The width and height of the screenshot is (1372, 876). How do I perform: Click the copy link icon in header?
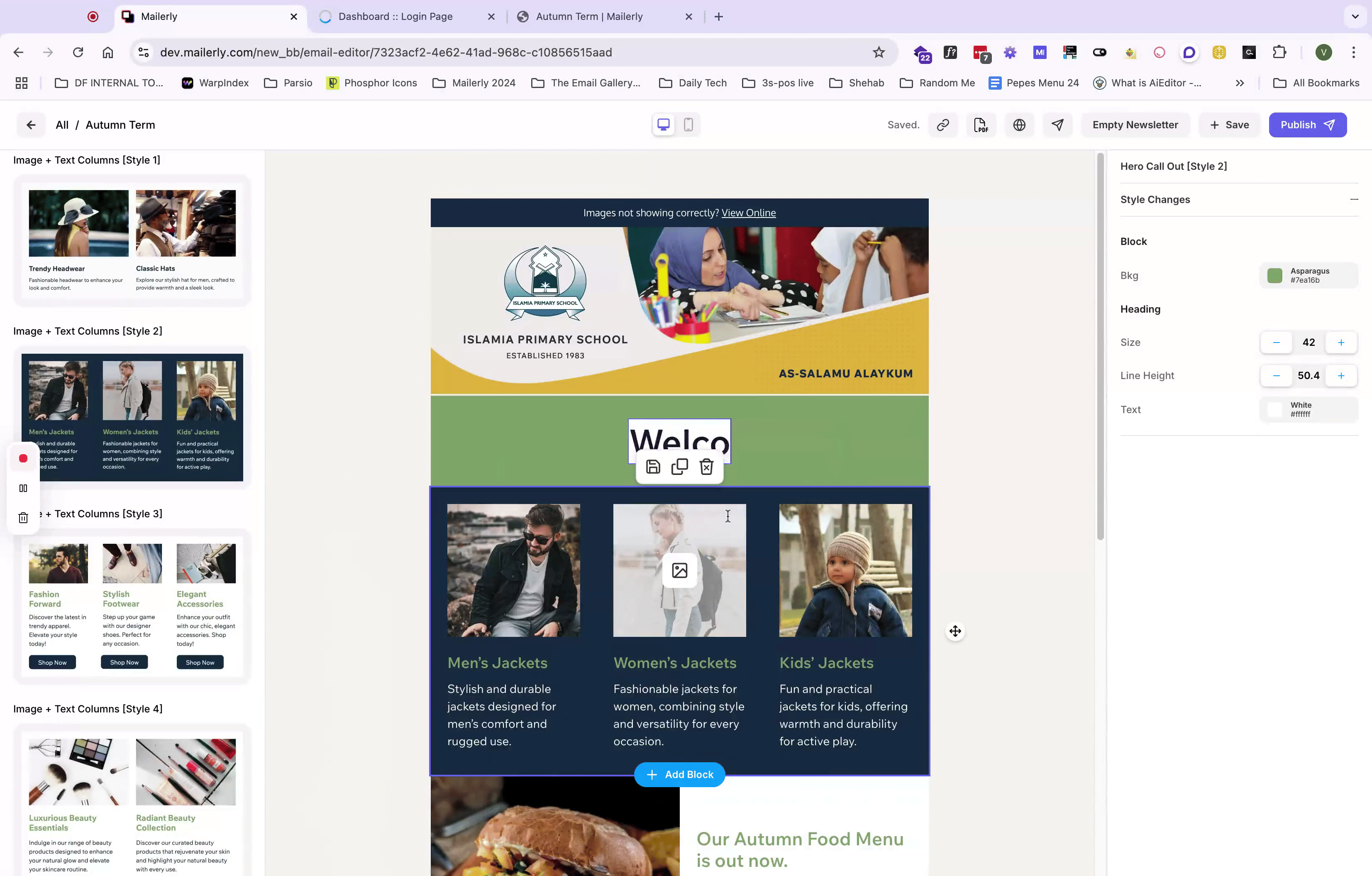[943, 125]
